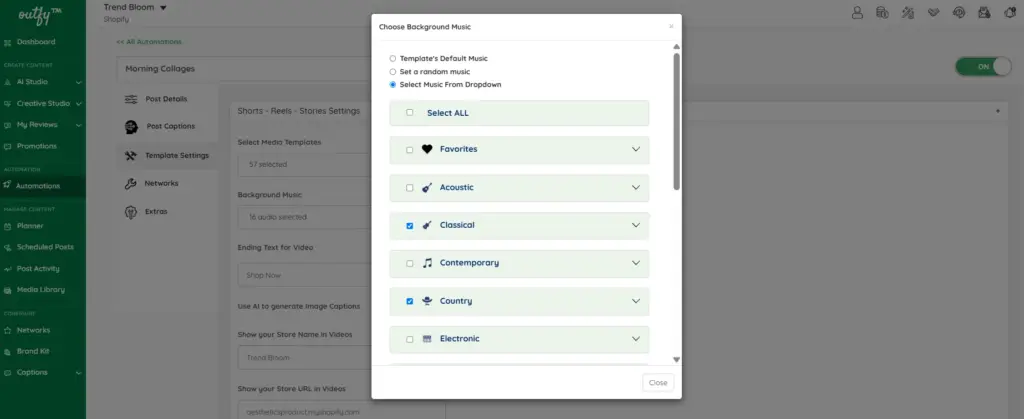Click the coins credits icon in header
Screen dimensions: 1024x419
pos(882,12)
